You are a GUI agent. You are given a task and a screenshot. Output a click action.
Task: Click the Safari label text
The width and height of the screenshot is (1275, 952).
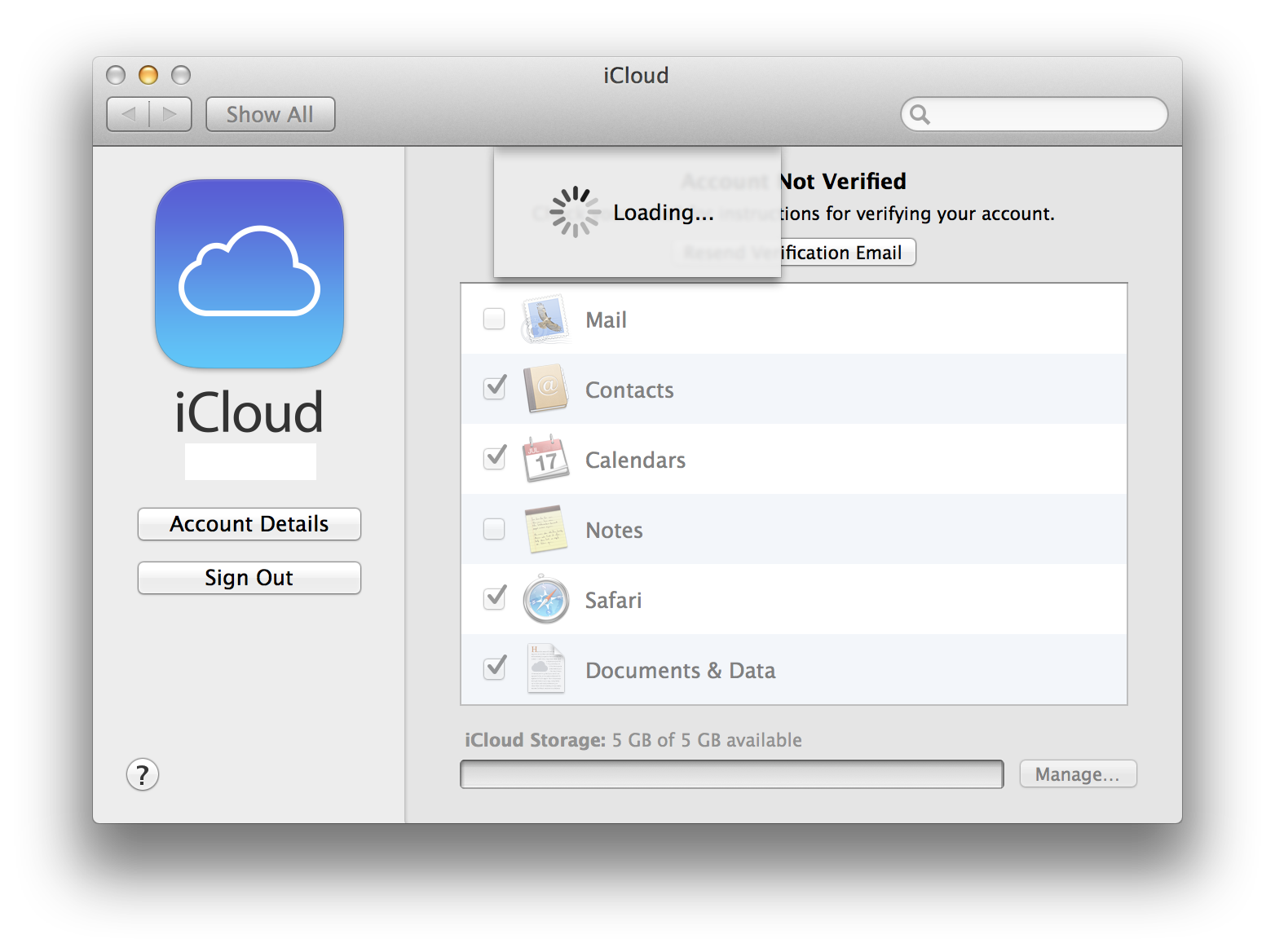click(613, 601)
